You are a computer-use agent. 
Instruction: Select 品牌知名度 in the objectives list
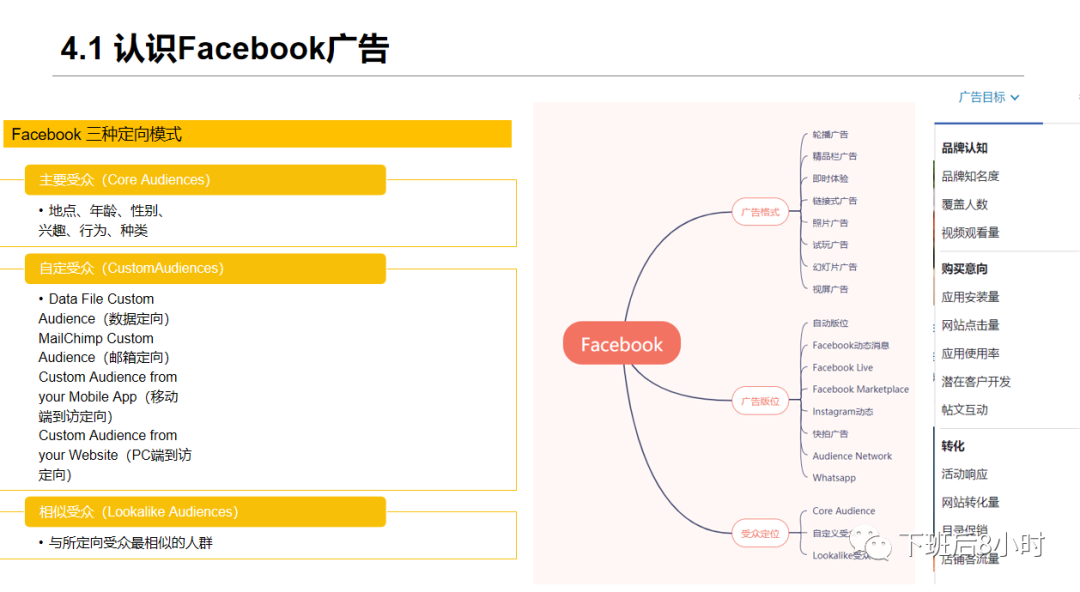pos(970,176)
